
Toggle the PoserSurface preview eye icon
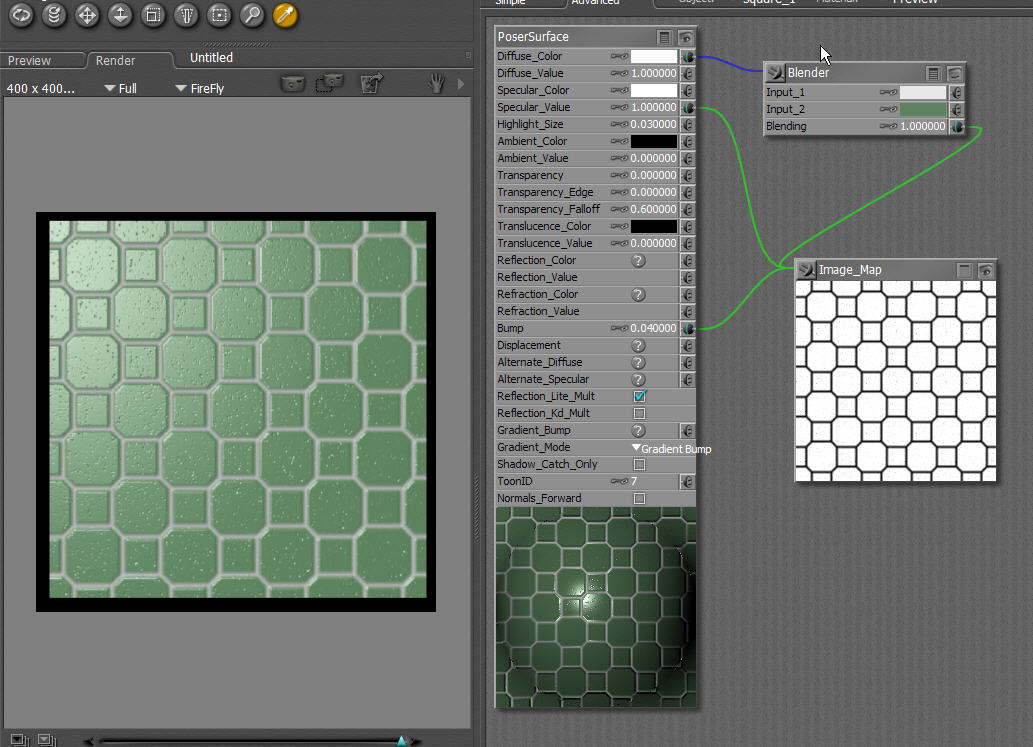[686, 38]
